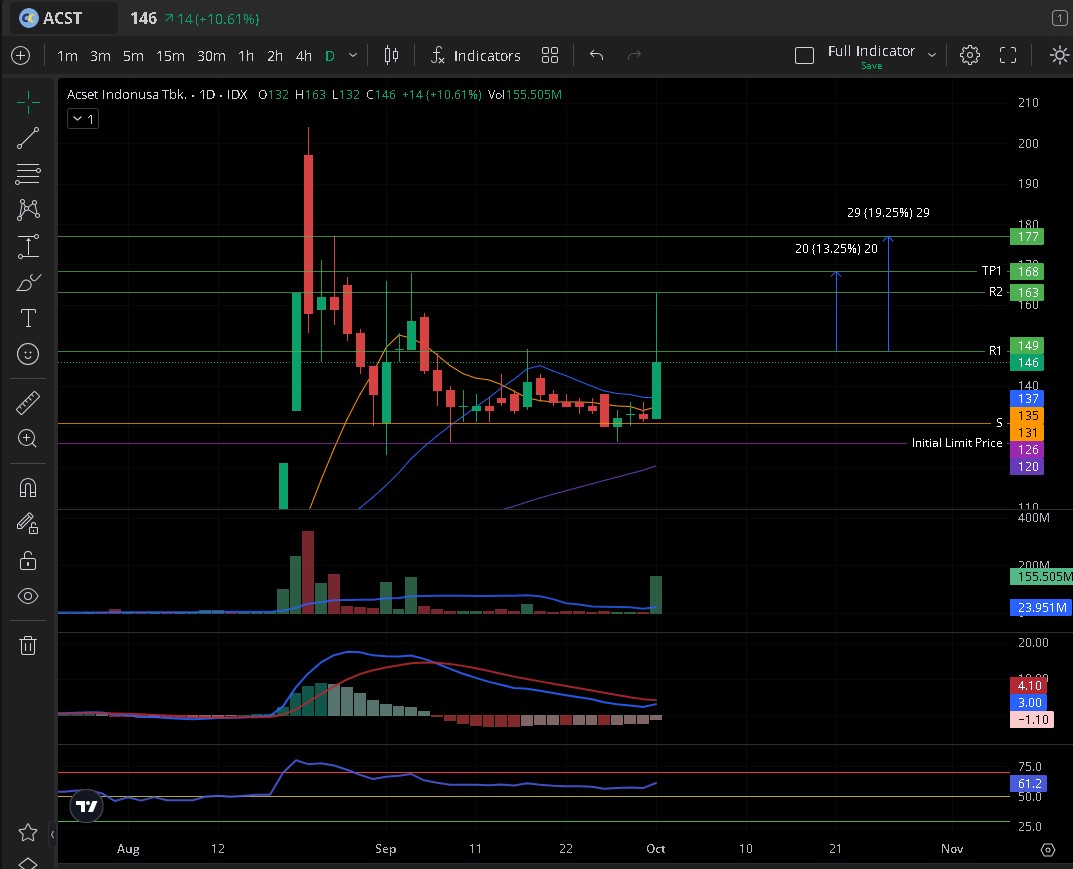
Task: Open the candlestick chart type selector
Action: (391, 56)
